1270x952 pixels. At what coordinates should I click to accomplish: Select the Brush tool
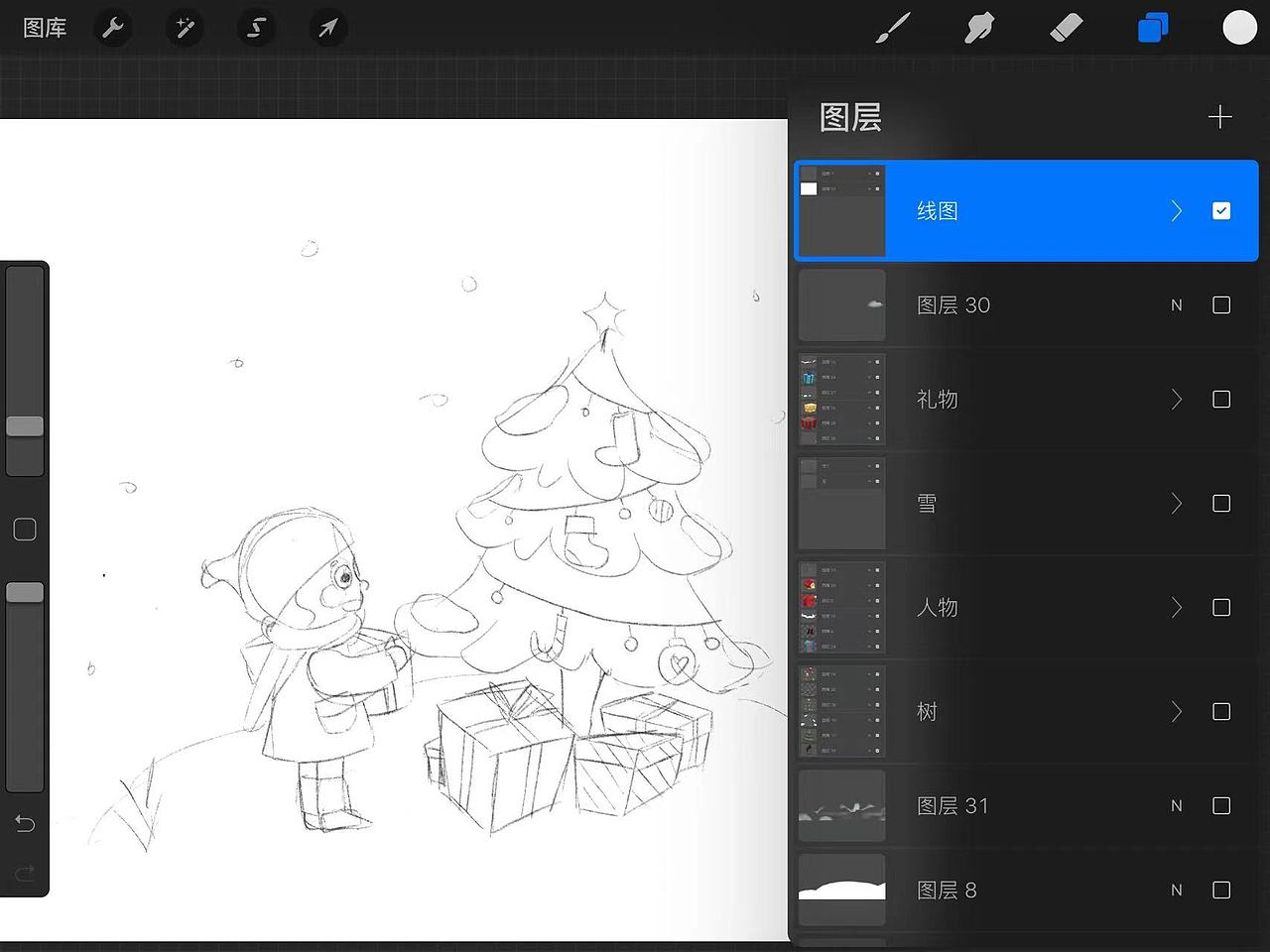(x=893, y=28)
